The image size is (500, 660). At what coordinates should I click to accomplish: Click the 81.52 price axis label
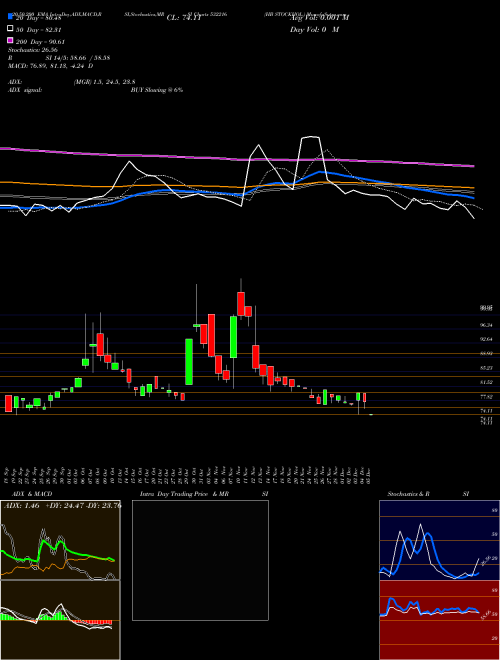[486, 382]
